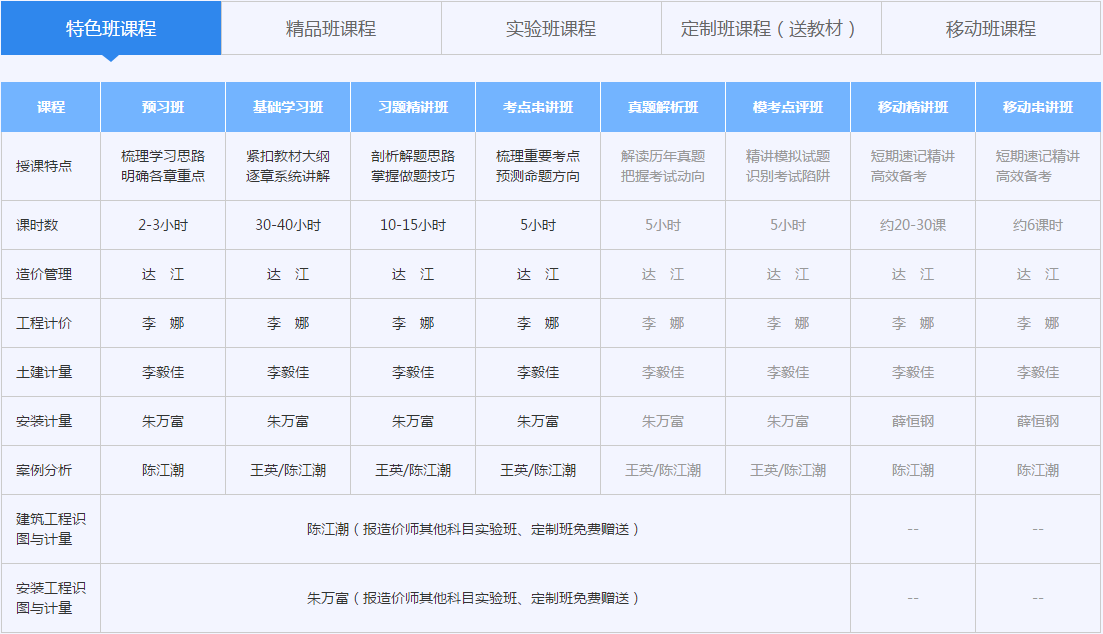
Task: Select 王英/陈江潮 under 模考点评班 for 案例分析
Action: tap(788, 470)
